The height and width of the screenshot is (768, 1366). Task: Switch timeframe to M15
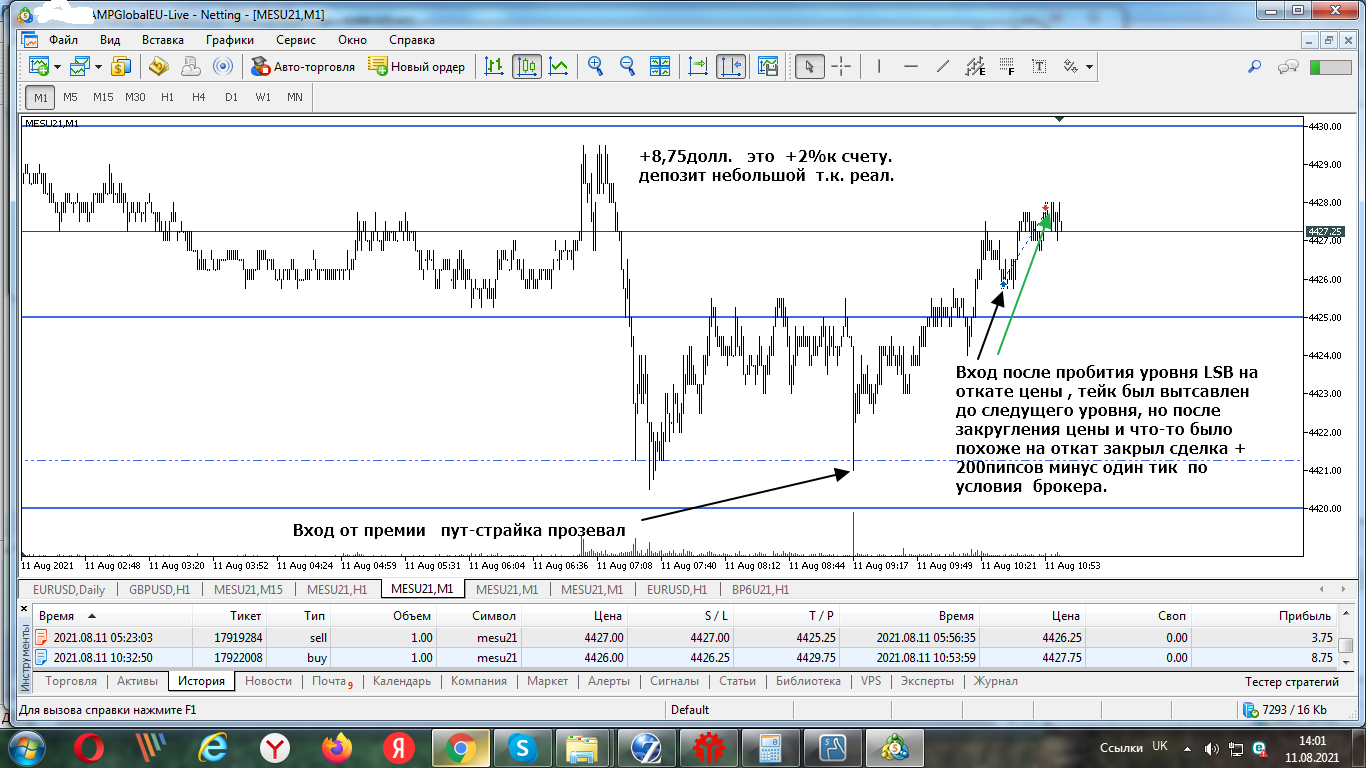(x=103, y=97)
